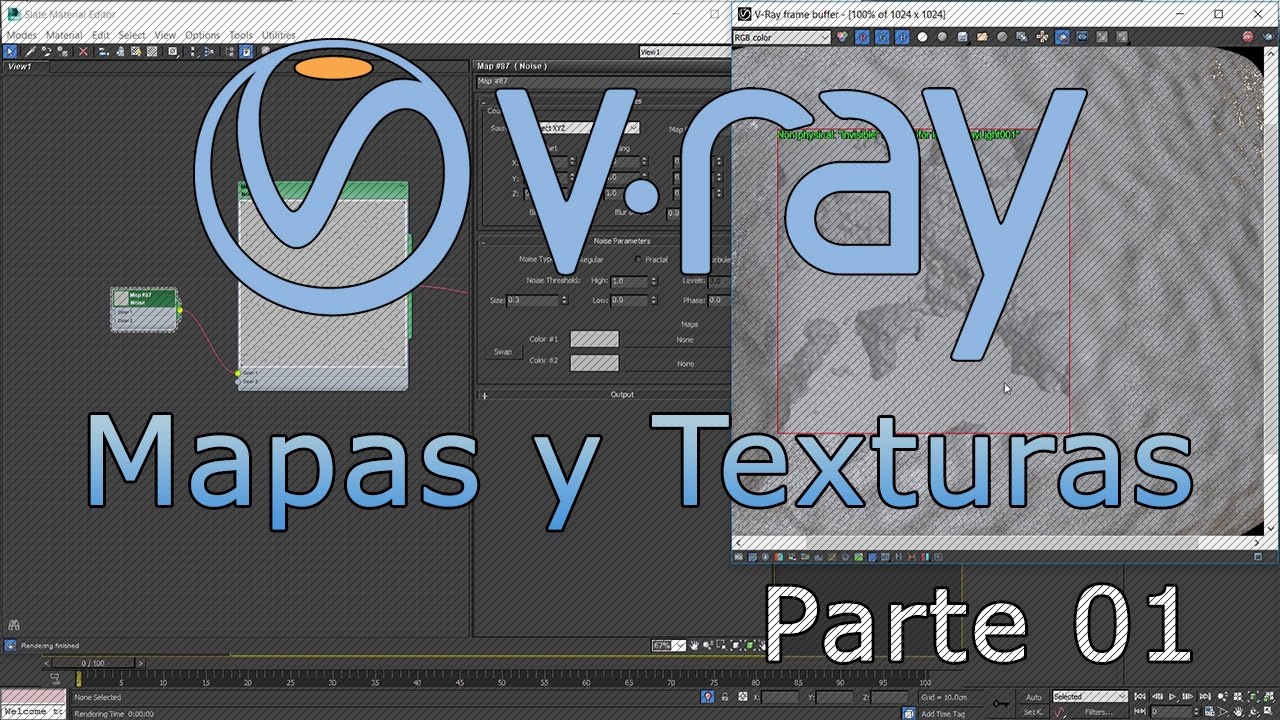Toggle Set Key mode button
This screenshot has height=720, width=1280.
tap(1034, 712)
